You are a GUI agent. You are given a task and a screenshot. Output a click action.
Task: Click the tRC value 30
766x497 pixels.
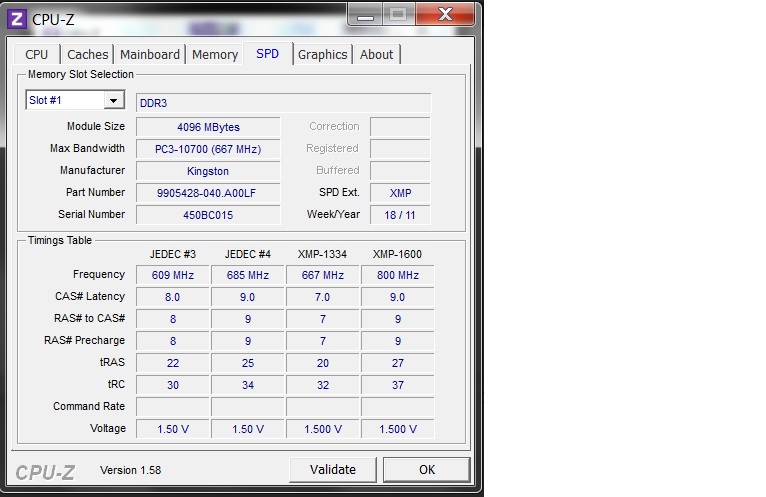click(173, 385)
